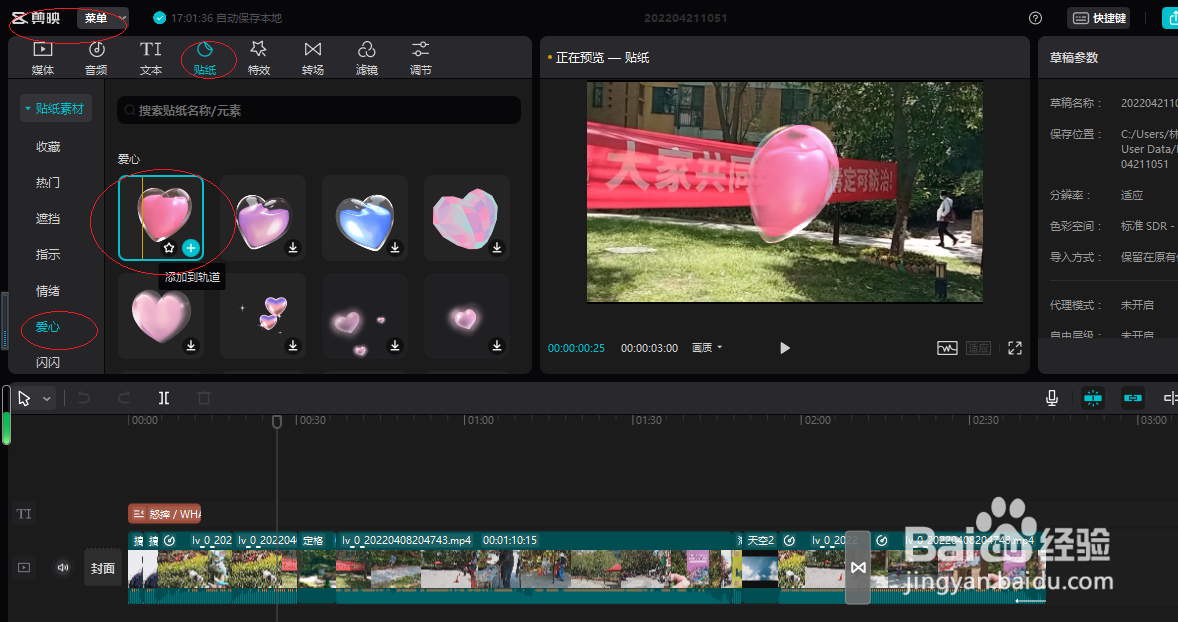Expand the selection tool dropdown chevron
This screenshot has width=1178, height=622.
click(x=46, y=398)
